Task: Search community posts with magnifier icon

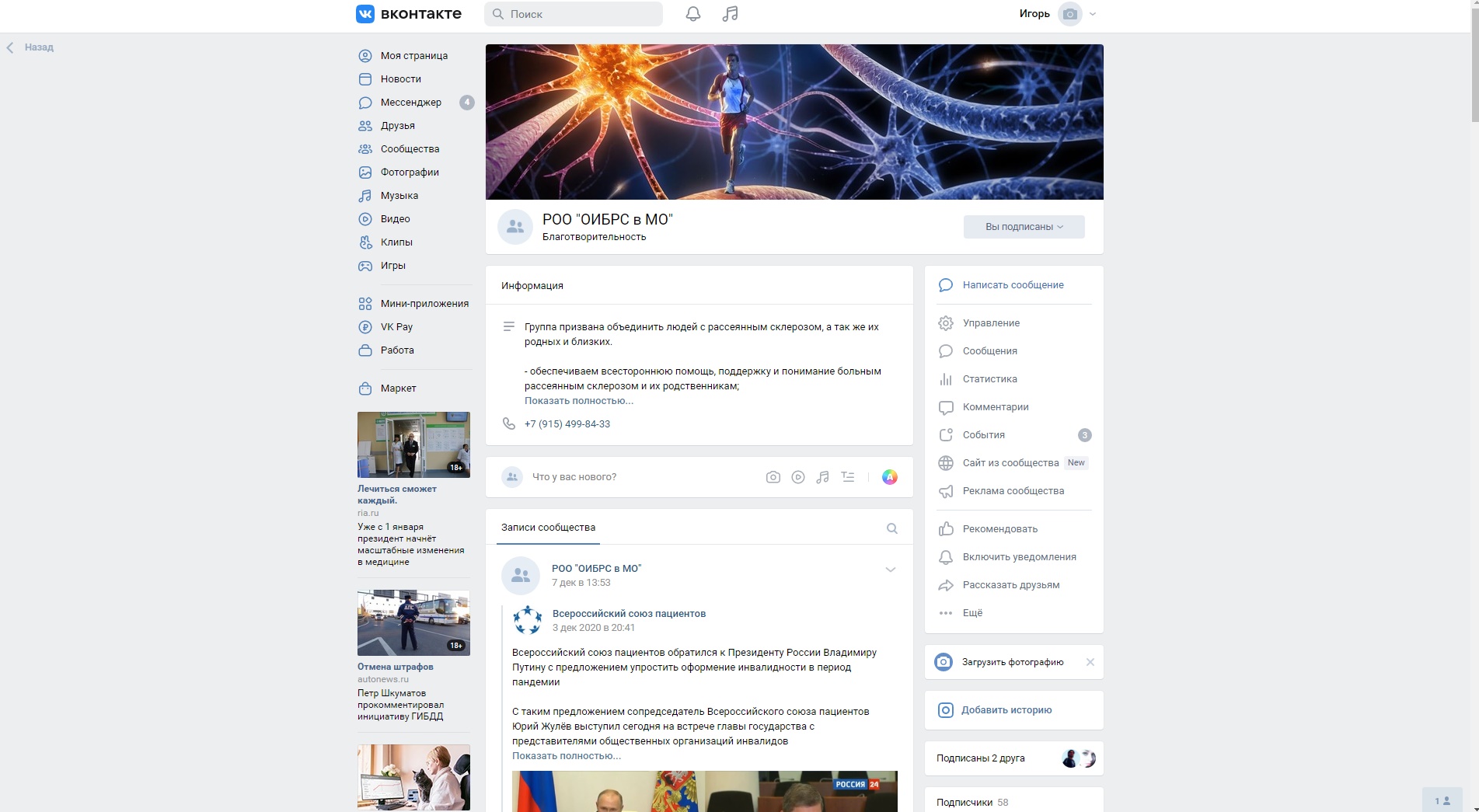Action: coord(891,528)
